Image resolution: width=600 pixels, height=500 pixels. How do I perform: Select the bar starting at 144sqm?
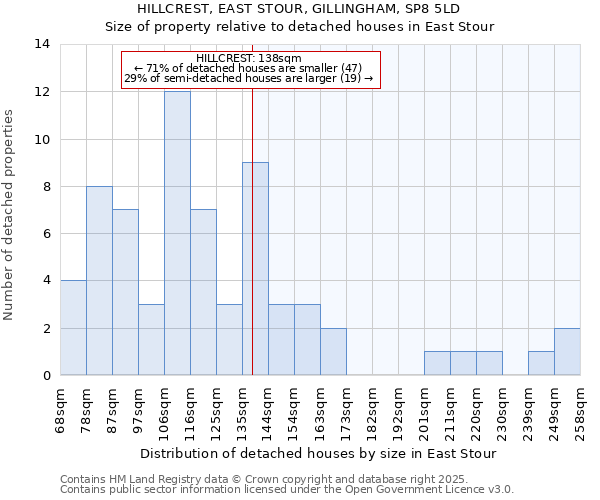[x=282, y=340]
